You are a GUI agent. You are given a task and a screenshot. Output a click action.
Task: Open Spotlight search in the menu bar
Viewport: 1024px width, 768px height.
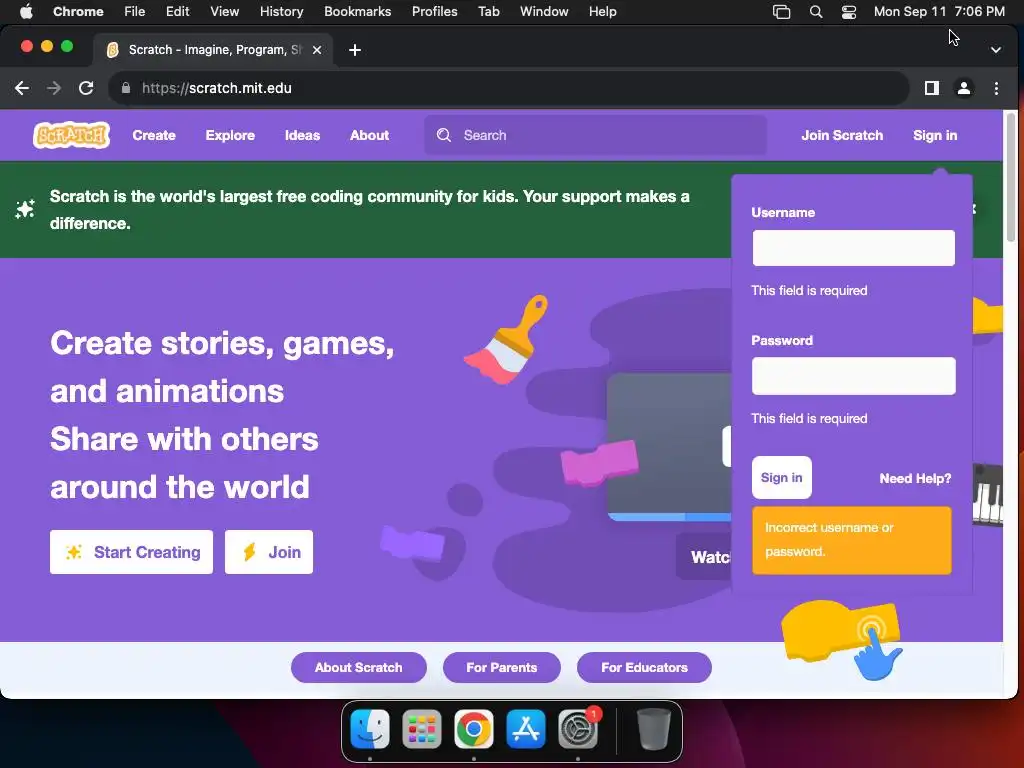point(816,12)
